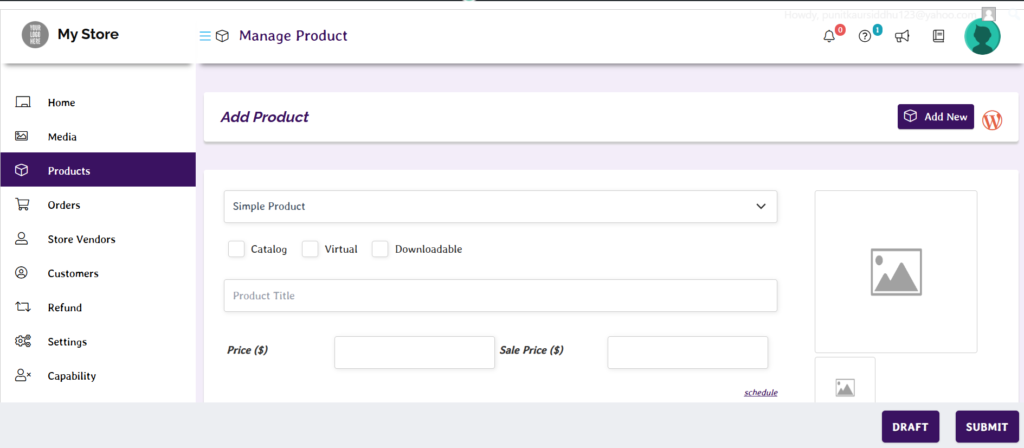
Task: Tick the Downloadable checkbox
Action: coord(380,249)
